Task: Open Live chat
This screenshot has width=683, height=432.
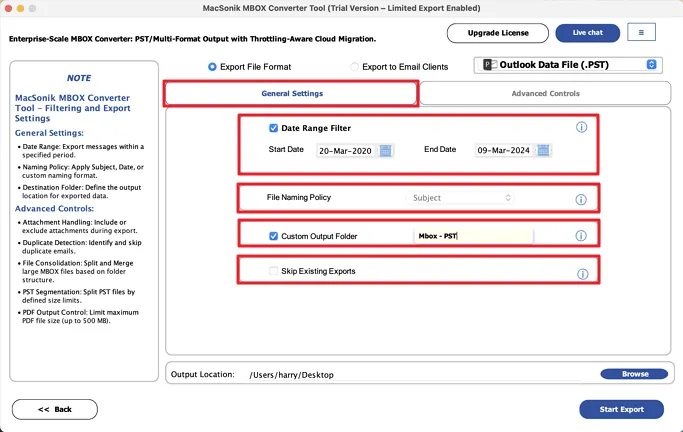Action: click(x=588, y=33)
